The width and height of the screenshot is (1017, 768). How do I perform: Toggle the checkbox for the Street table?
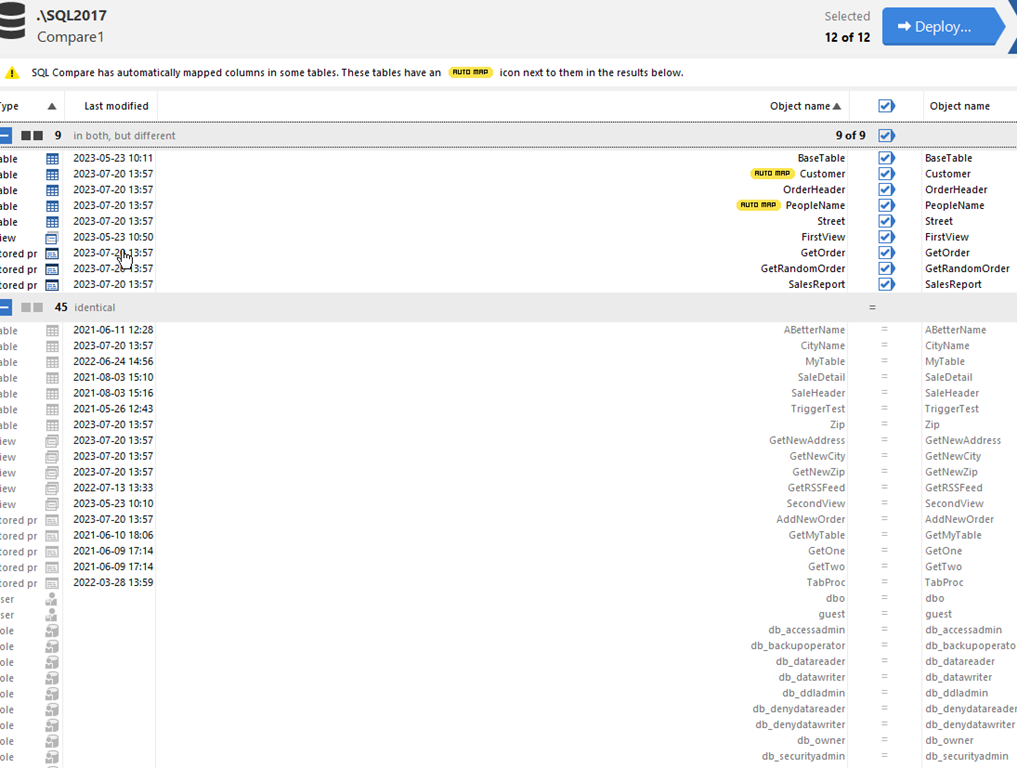[886, 221]
